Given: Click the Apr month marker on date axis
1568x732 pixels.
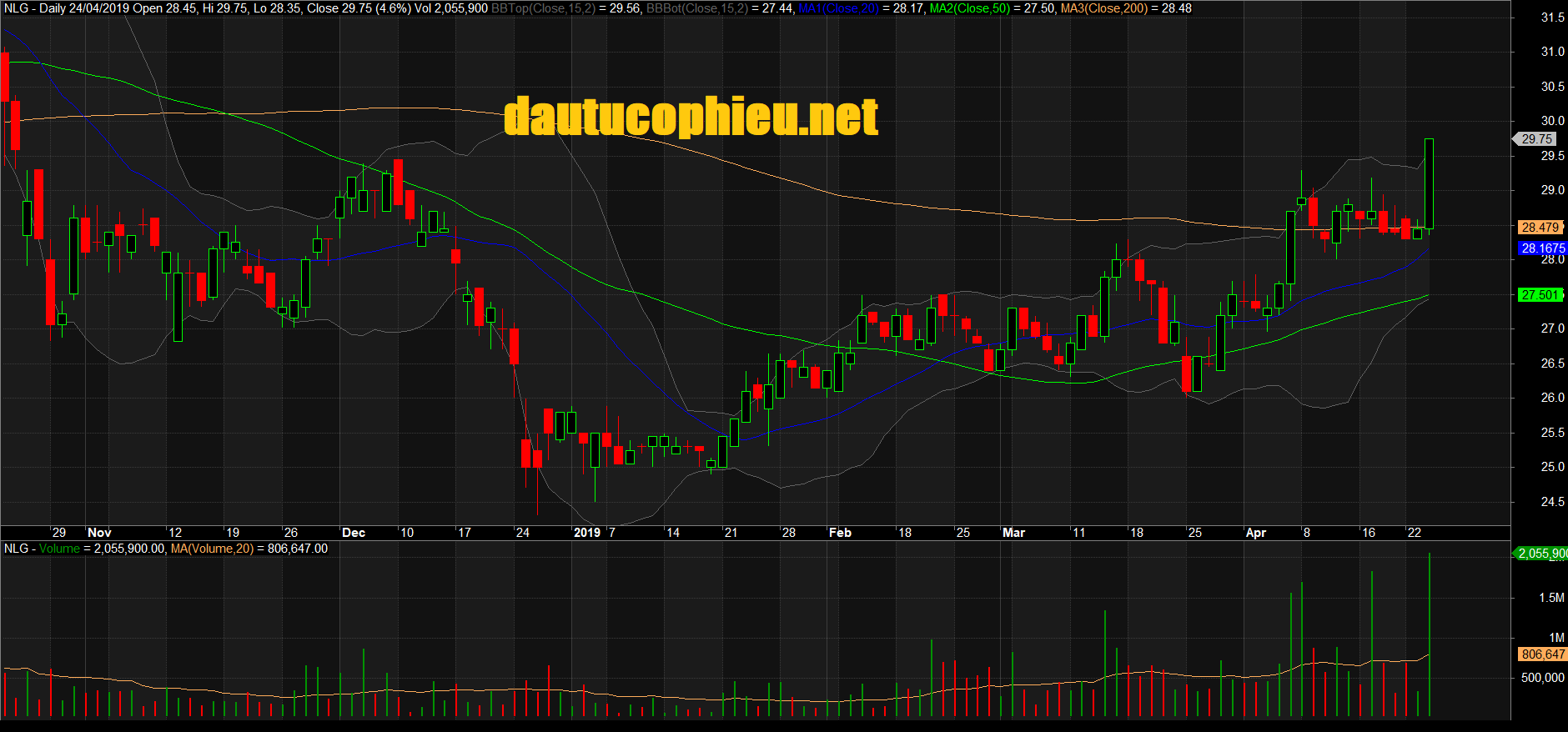Looking at the screenshot, I should [1255, 533].
